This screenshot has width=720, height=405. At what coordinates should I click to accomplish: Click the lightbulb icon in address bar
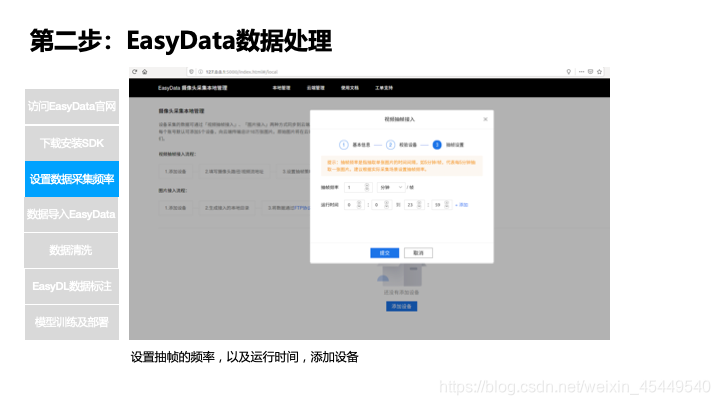click(568, 72)
